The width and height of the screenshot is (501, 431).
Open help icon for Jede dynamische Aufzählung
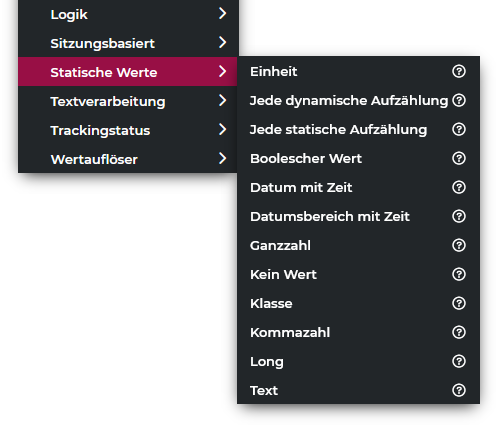click(x=459, y=100)
